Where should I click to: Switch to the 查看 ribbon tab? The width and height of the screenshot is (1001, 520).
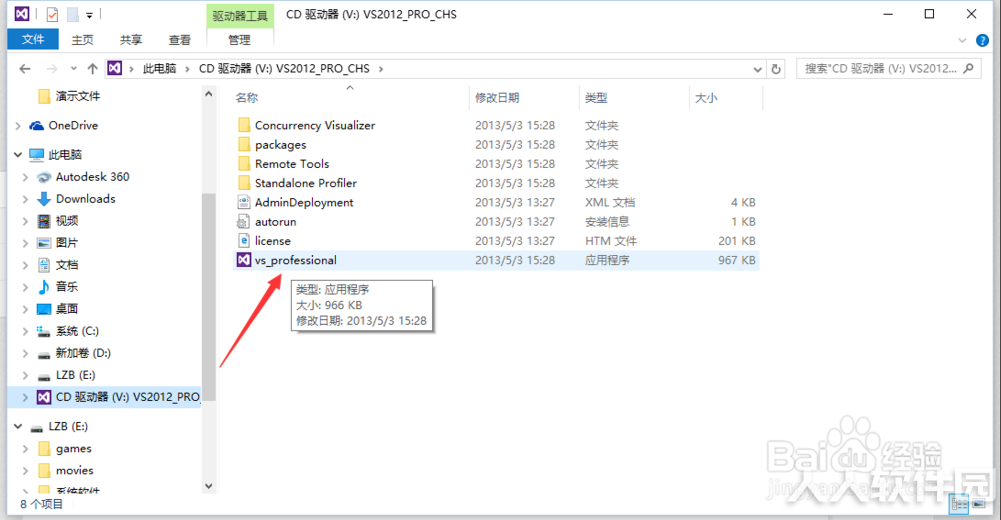pos(179,40)
